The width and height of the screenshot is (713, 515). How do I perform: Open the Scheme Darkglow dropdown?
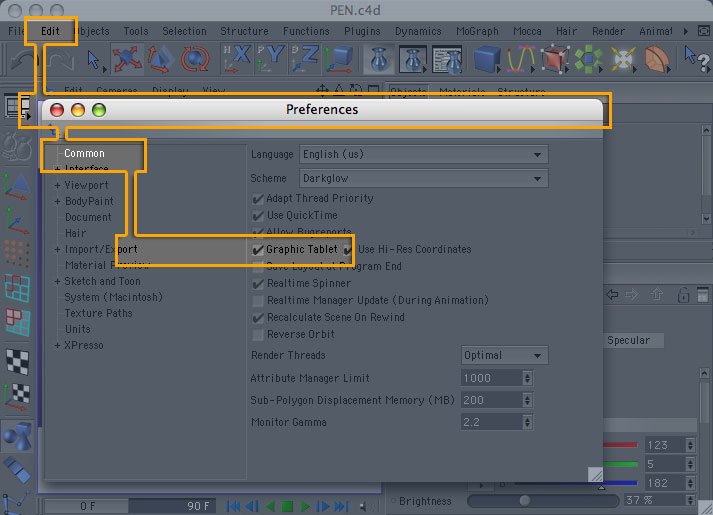coord(423,178)
